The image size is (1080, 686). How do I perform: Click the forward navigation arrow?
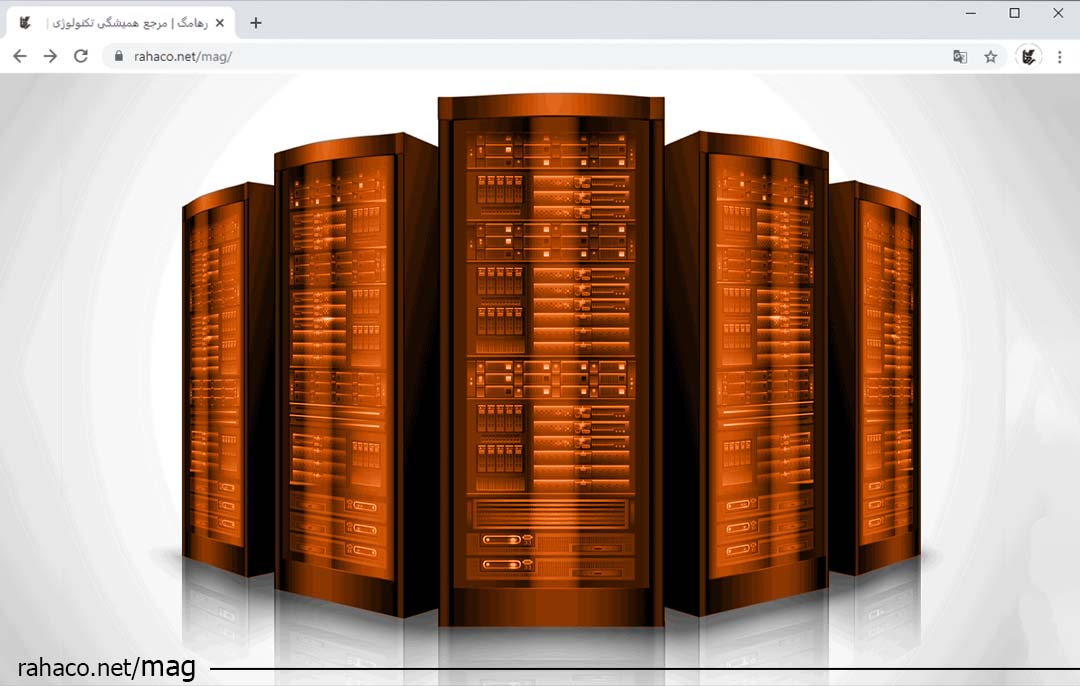[50, 57]
